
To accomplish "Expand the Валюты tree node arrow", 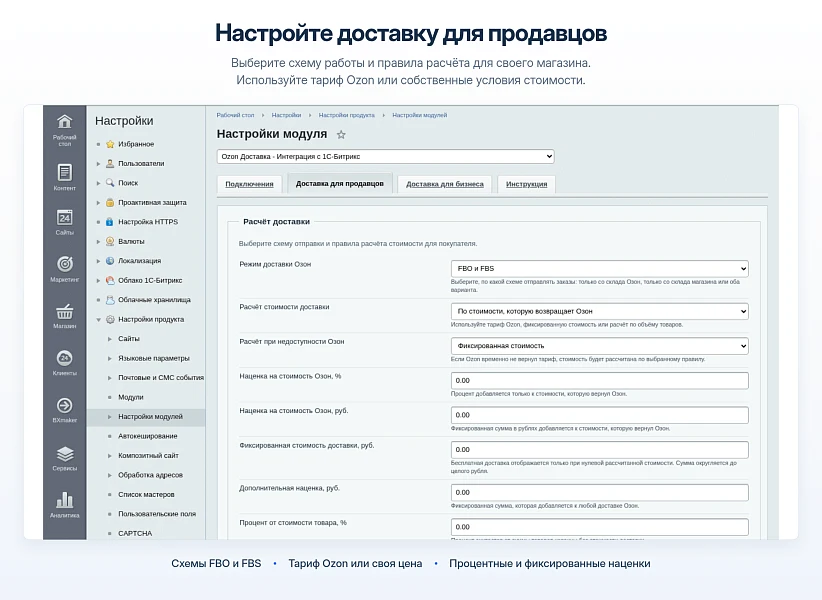I will [98, 242].
